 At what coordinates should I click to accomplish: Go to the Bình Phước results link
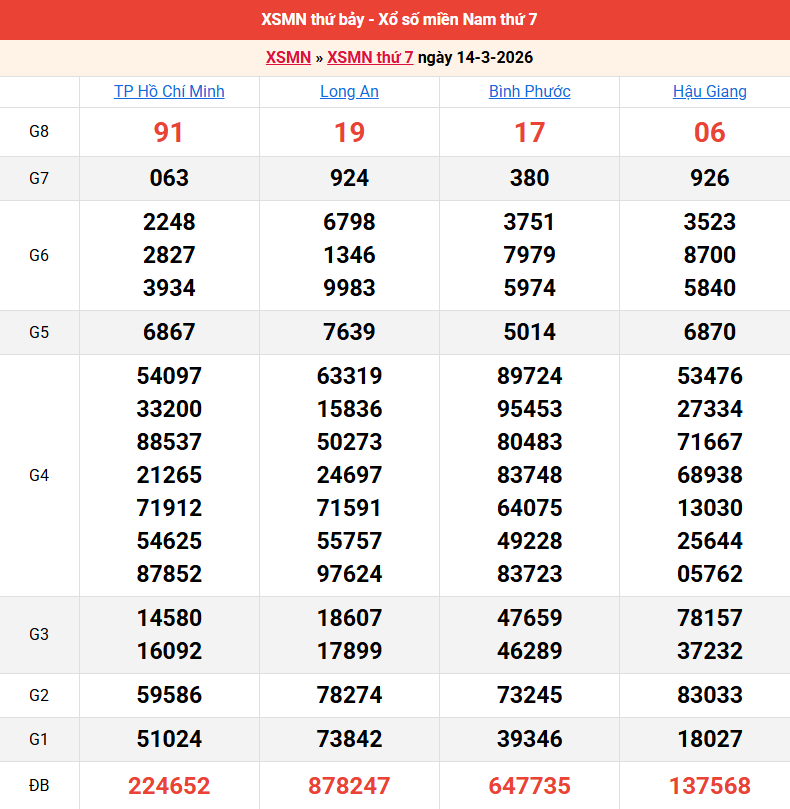click(x=529, y=92)
